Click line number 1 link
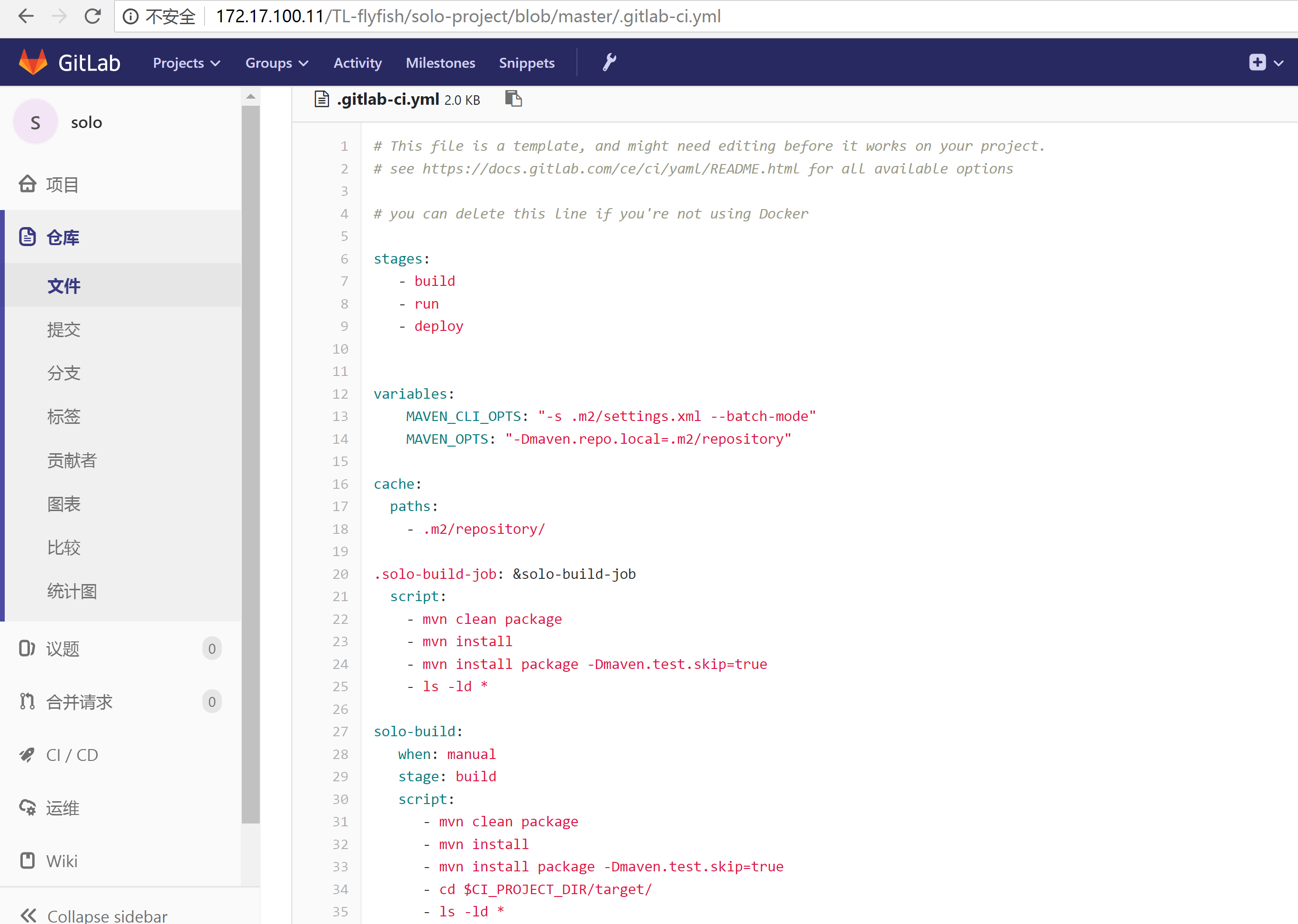The image size is (1298, 924). 344,146
